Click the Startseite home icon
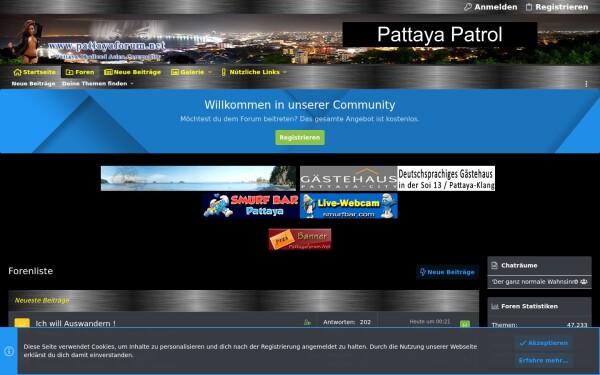The image size is (600, 375). point(17,72)
